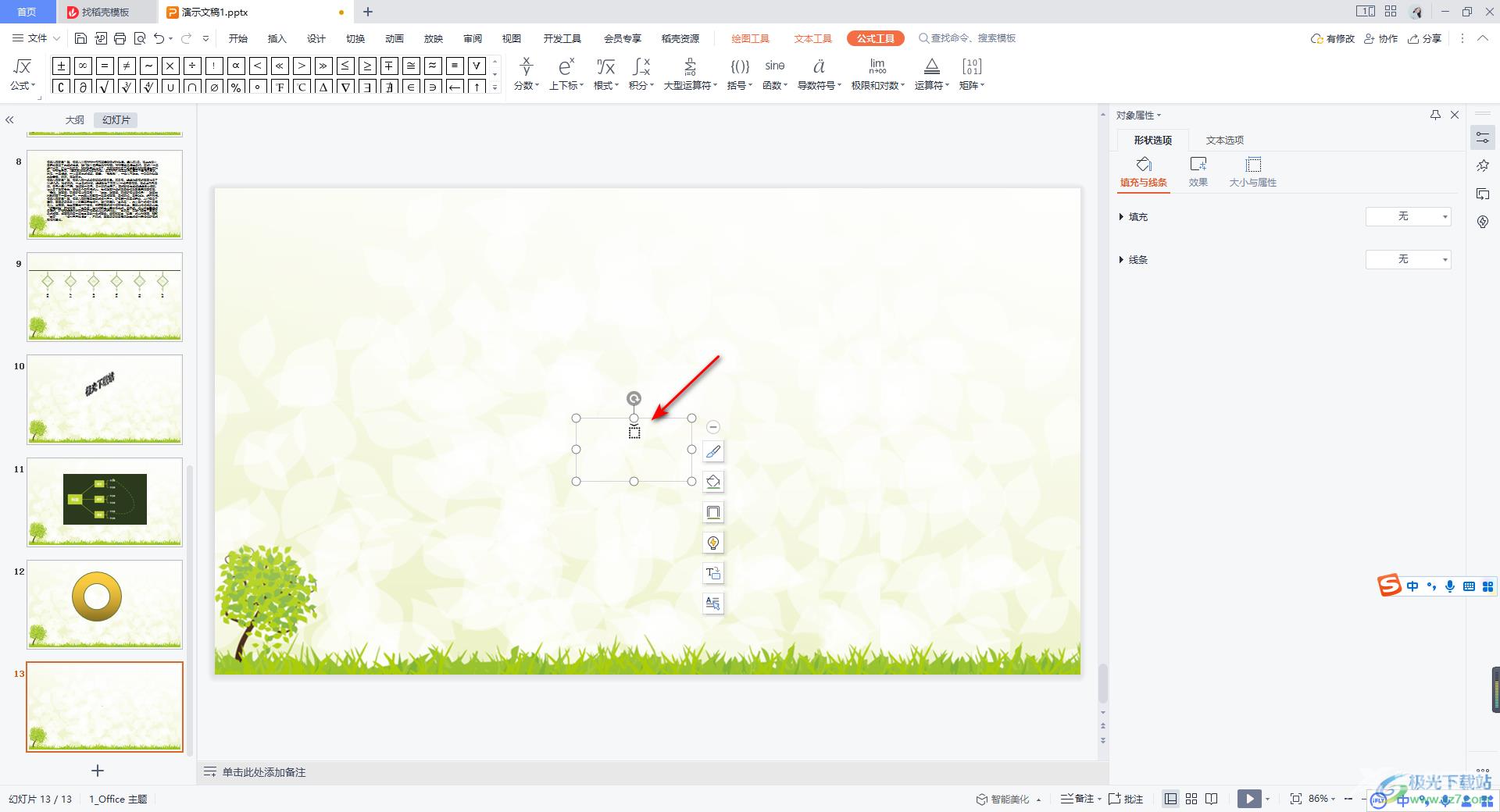The width and height of the screenshot is (1500, 812).
Task: Insert the for-all symbol
Action: (x=477, y=66)
